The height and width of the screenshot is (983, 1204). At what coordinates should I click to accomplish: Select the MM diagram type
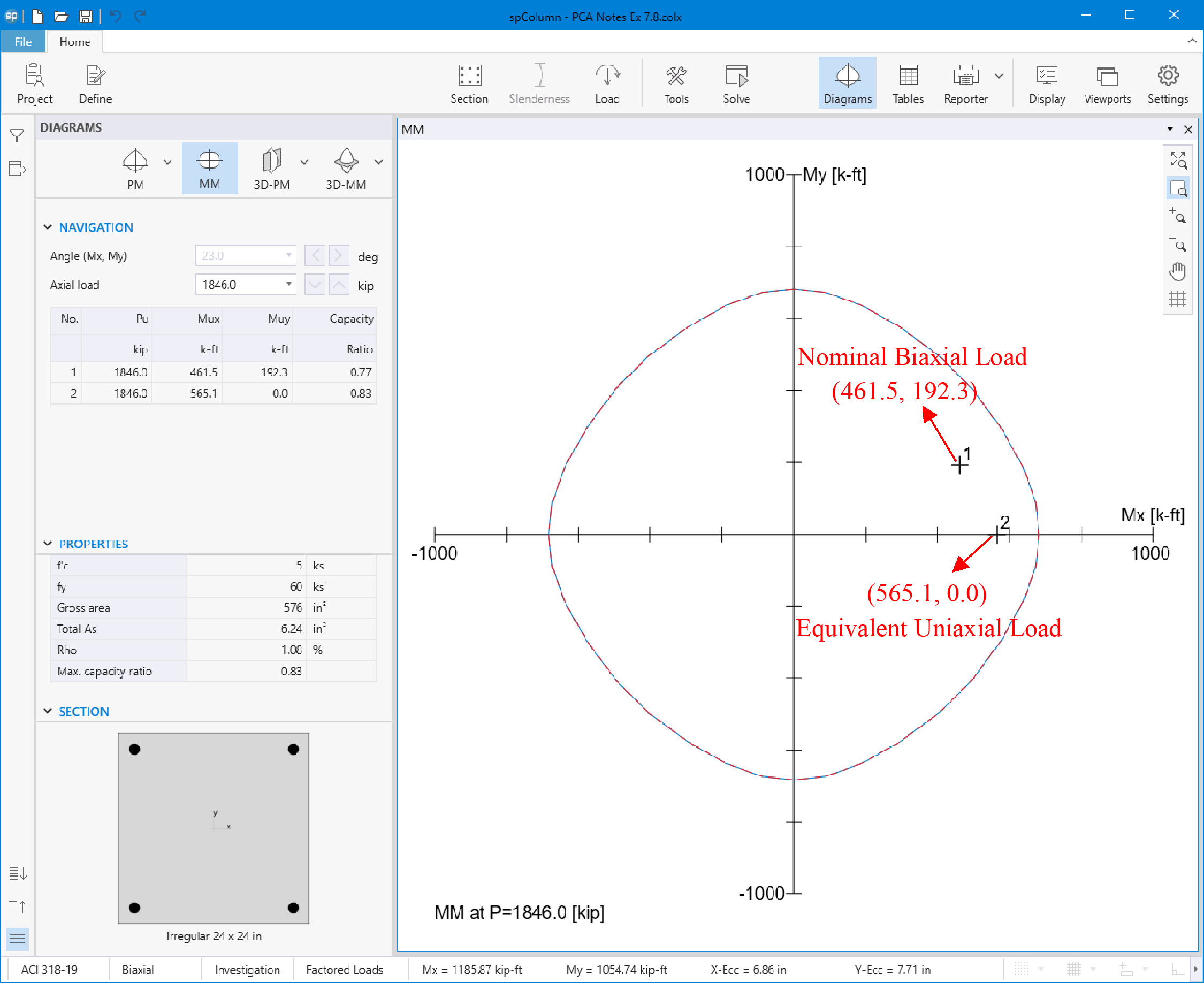click(x=210, y=169)
